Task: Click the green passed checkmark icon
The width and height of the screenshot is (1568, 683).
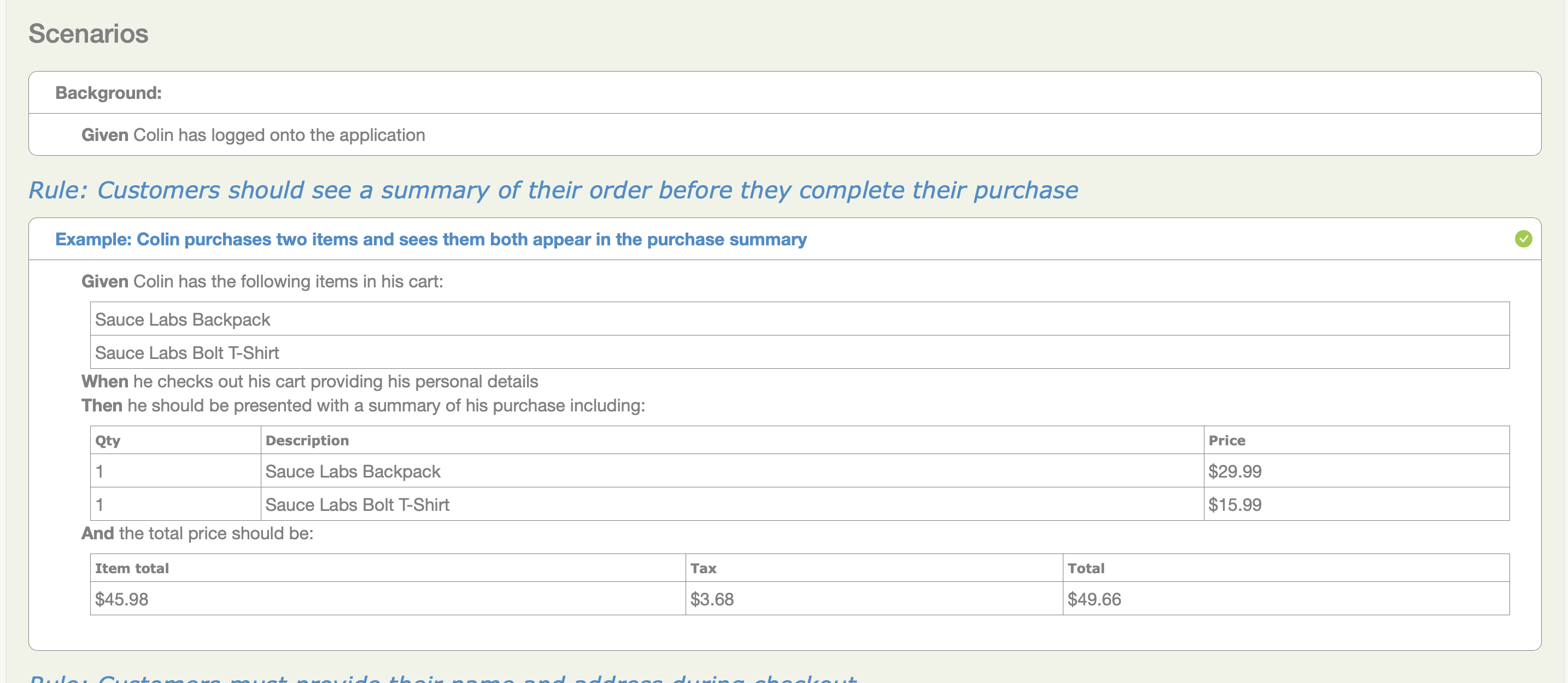Action: pos(1523,239)
